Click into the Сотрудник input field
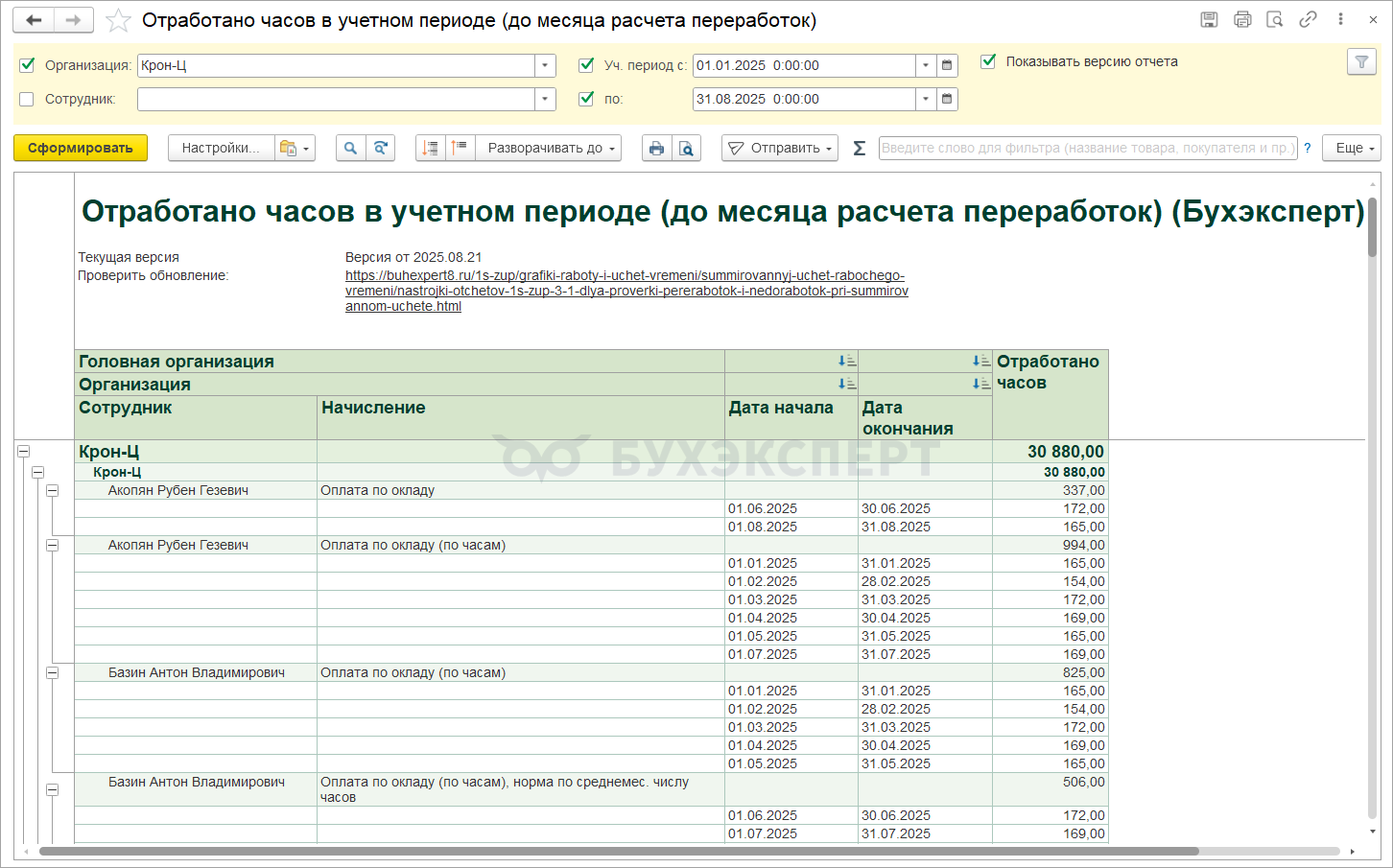Image resolution: width=1393 pixels, height=868 pixels. click(336, 99)
